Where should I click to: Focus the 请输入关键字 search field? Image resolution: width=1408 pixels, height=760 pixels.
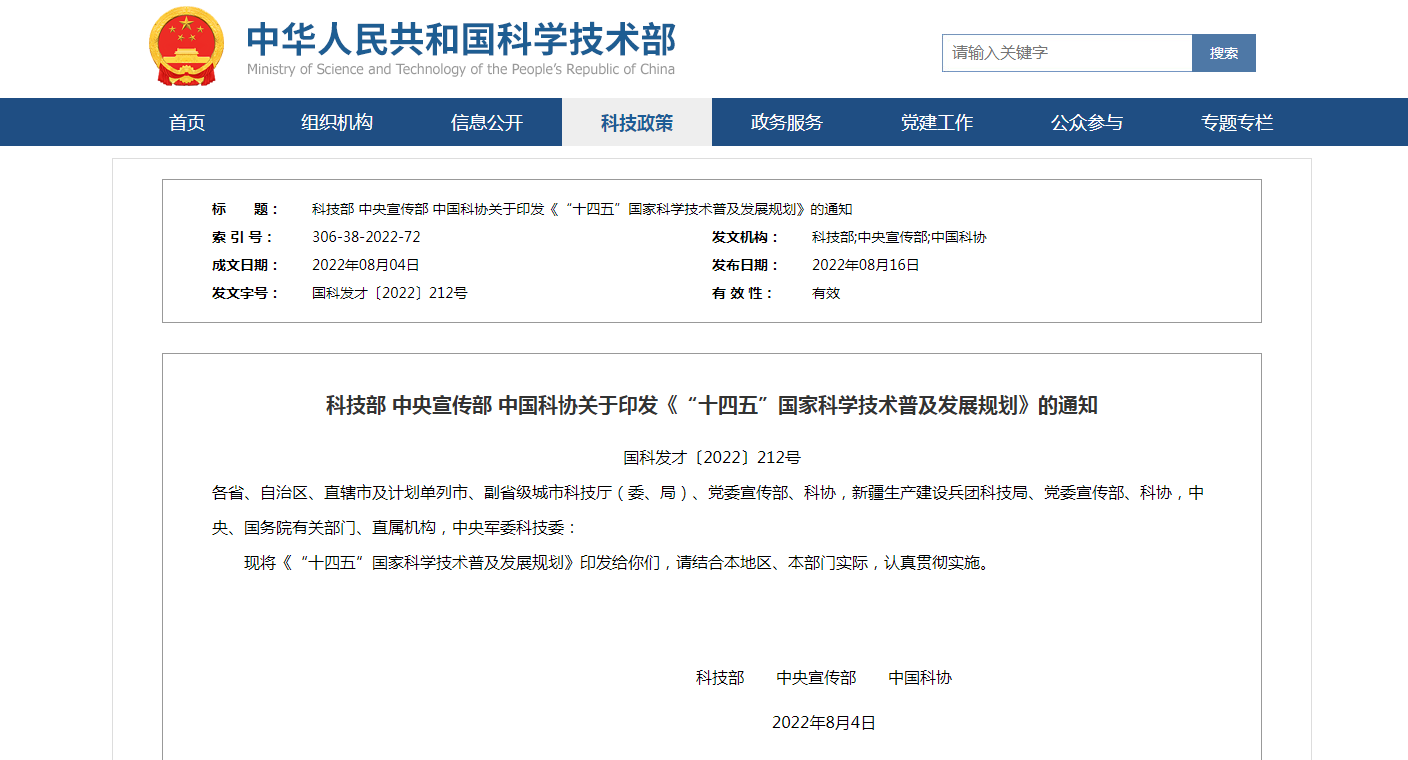(1067, 53)
